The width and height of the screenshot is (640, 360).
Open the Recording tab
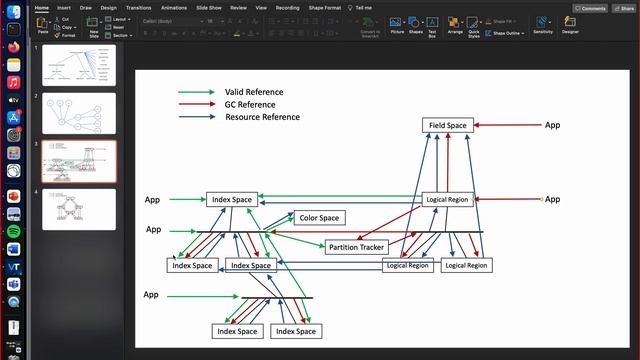tap(287, 8)
